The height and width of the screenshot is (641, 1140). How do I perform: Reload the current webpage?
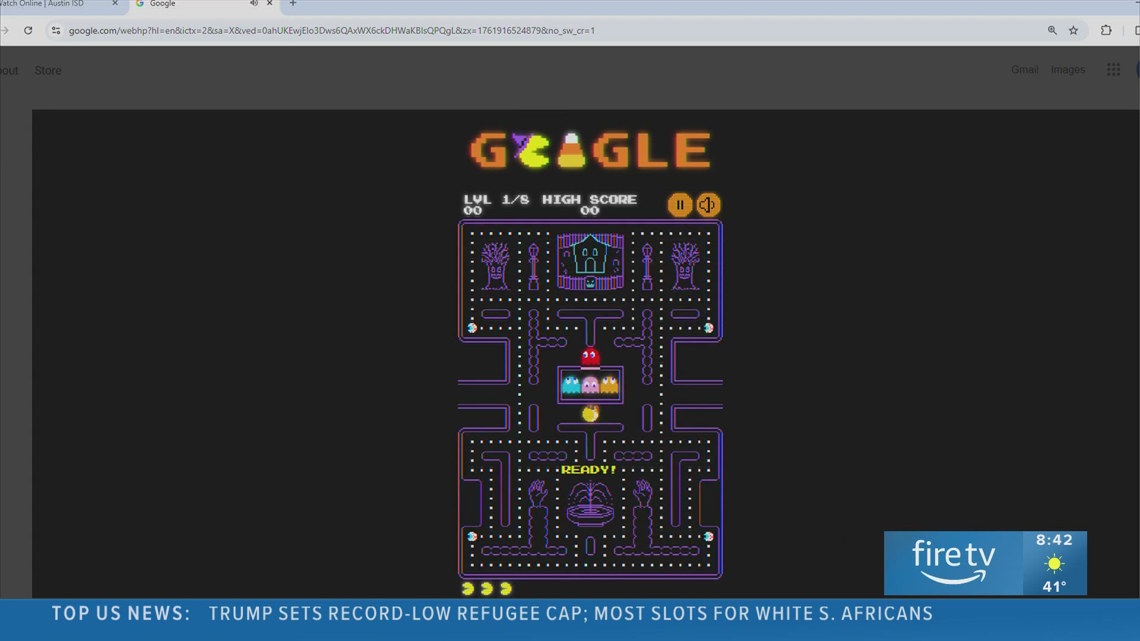[x=27, y=30]
